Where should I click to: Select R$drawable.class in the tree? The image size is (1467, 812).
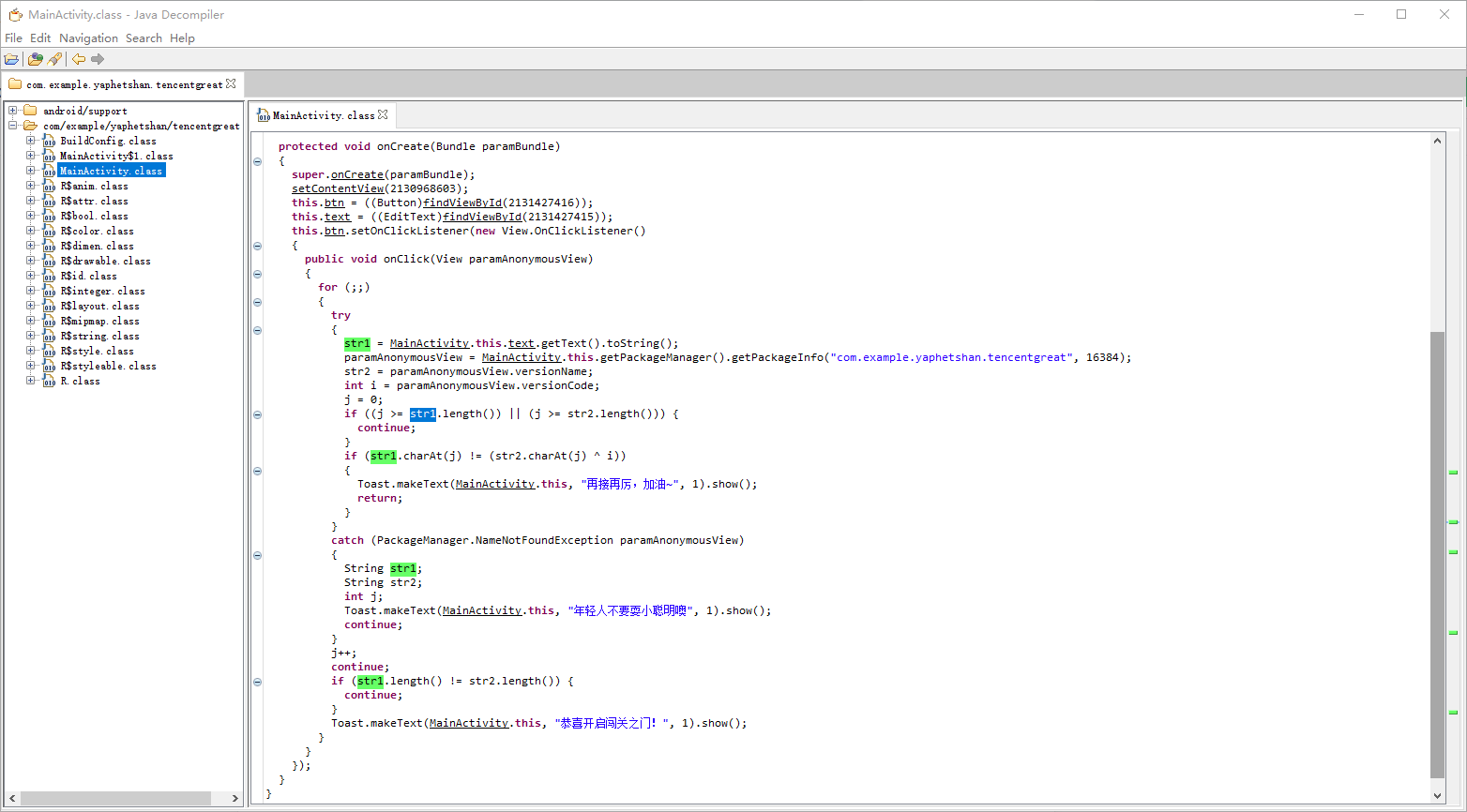[x=105, y=261]
